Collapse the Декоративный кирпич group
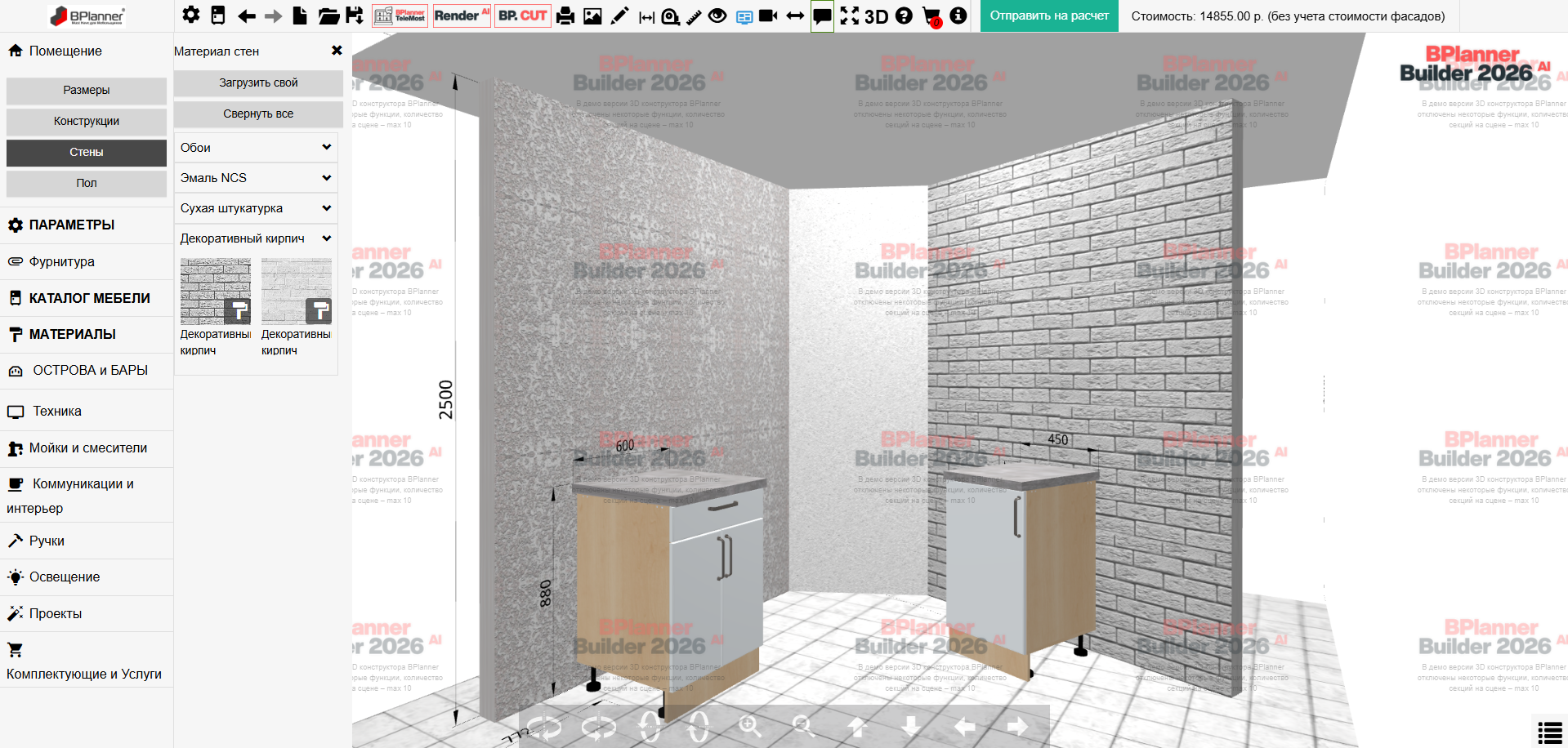This screenshot has width=1568, height=748. pyautogui.click(x=256, y=238)
